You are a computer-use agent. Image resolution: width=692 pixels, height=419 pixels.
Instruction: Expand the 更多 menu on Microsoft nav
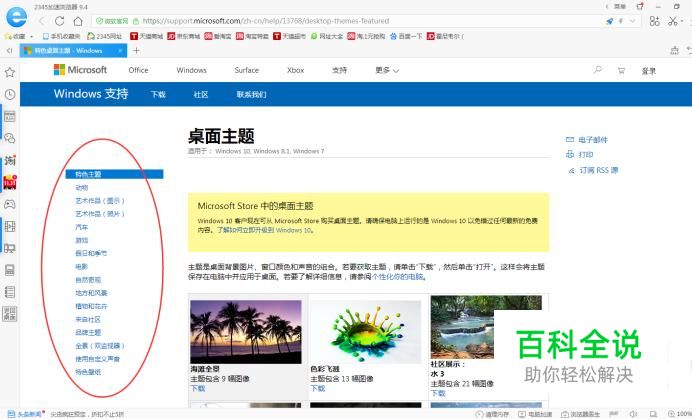pos(387,70)
